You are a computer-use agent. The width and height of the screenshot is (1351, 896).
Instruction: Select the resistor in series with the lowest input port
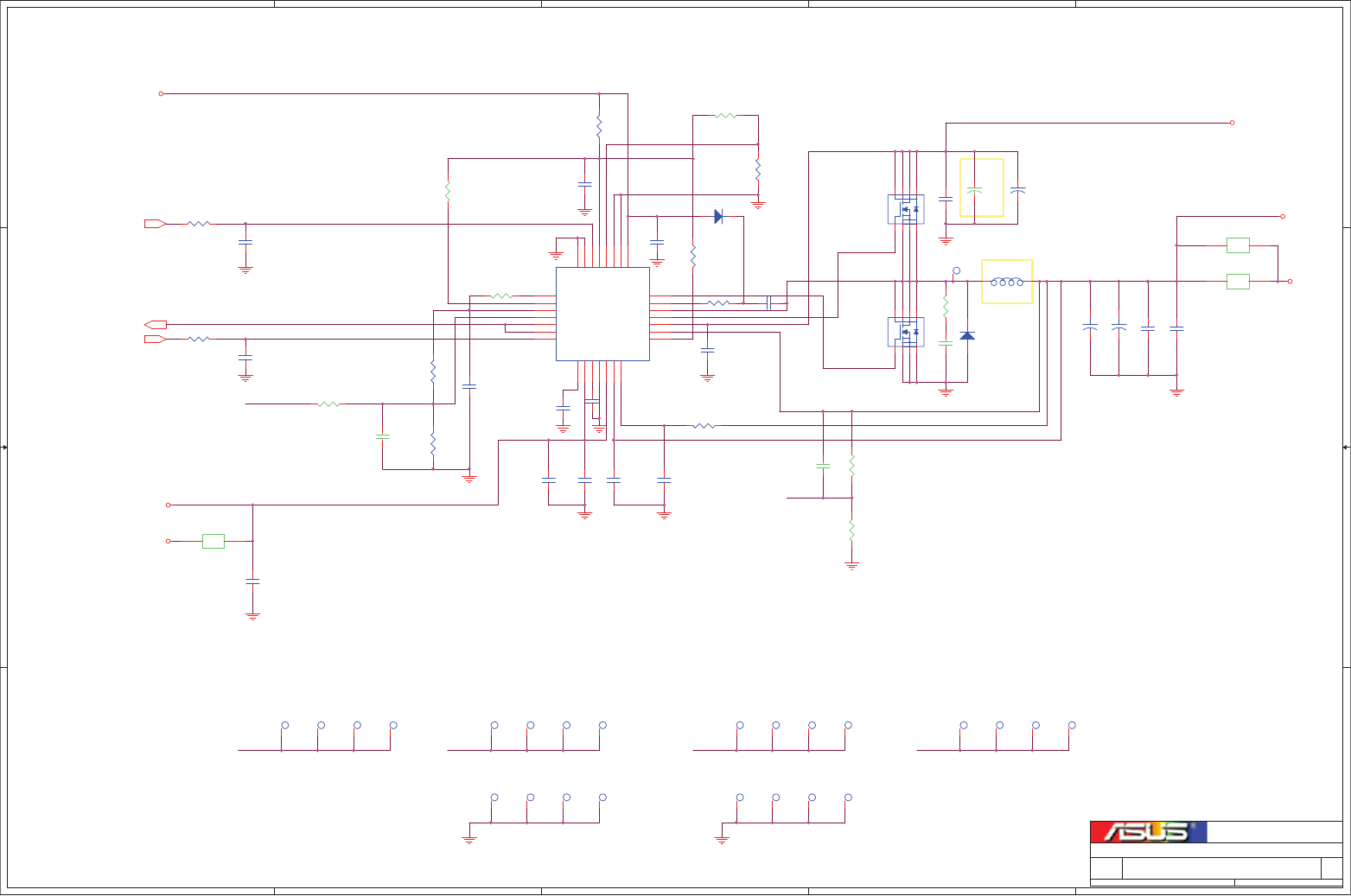pyautogui.click(x=199, y=339)
